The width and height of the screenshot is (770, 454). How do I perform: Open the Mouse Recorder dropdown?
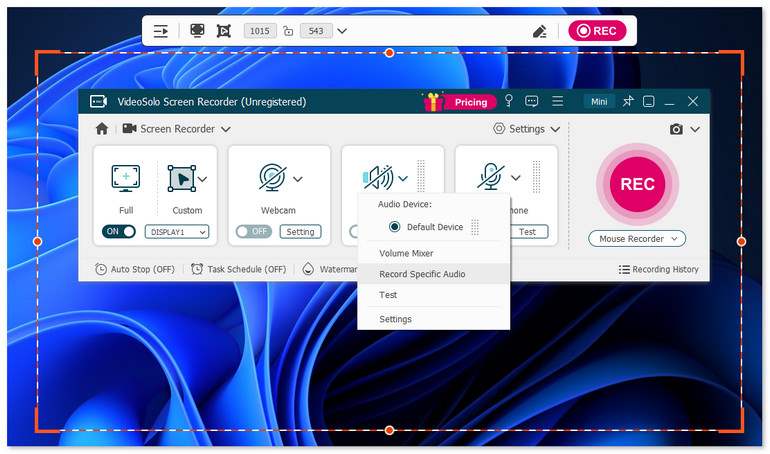(637, 239)
